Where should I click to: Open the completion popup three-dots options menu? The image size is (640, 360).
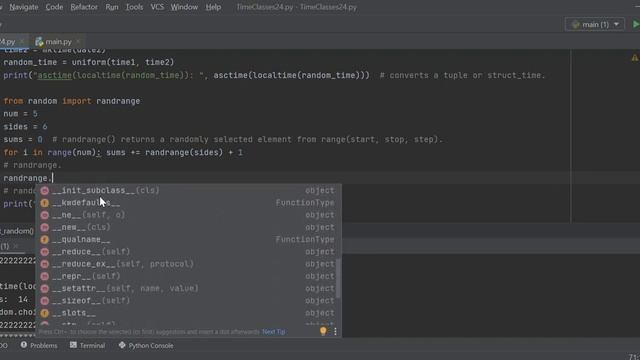coord(336,331)
